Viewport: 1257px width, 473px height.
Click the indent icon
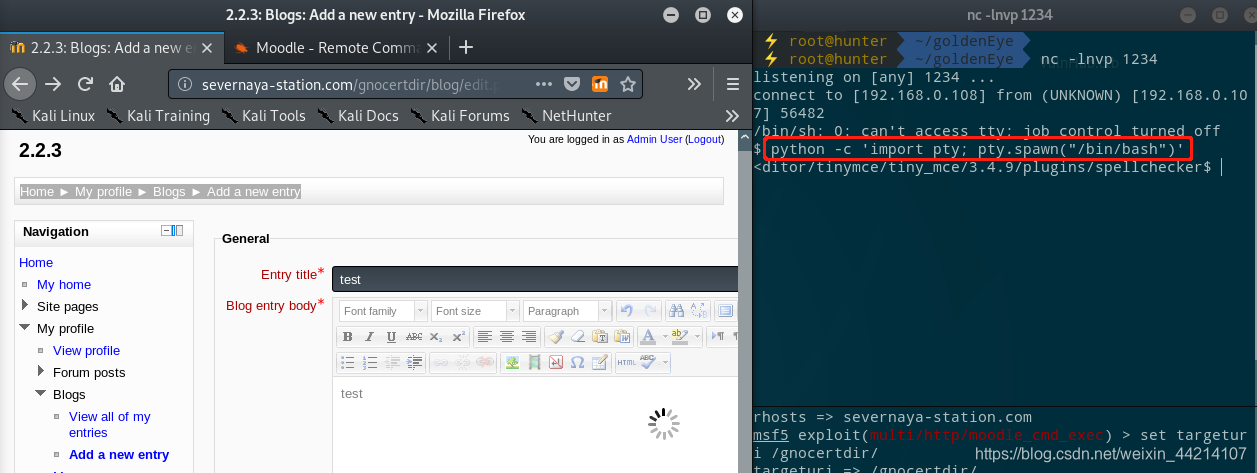(413, 363)
